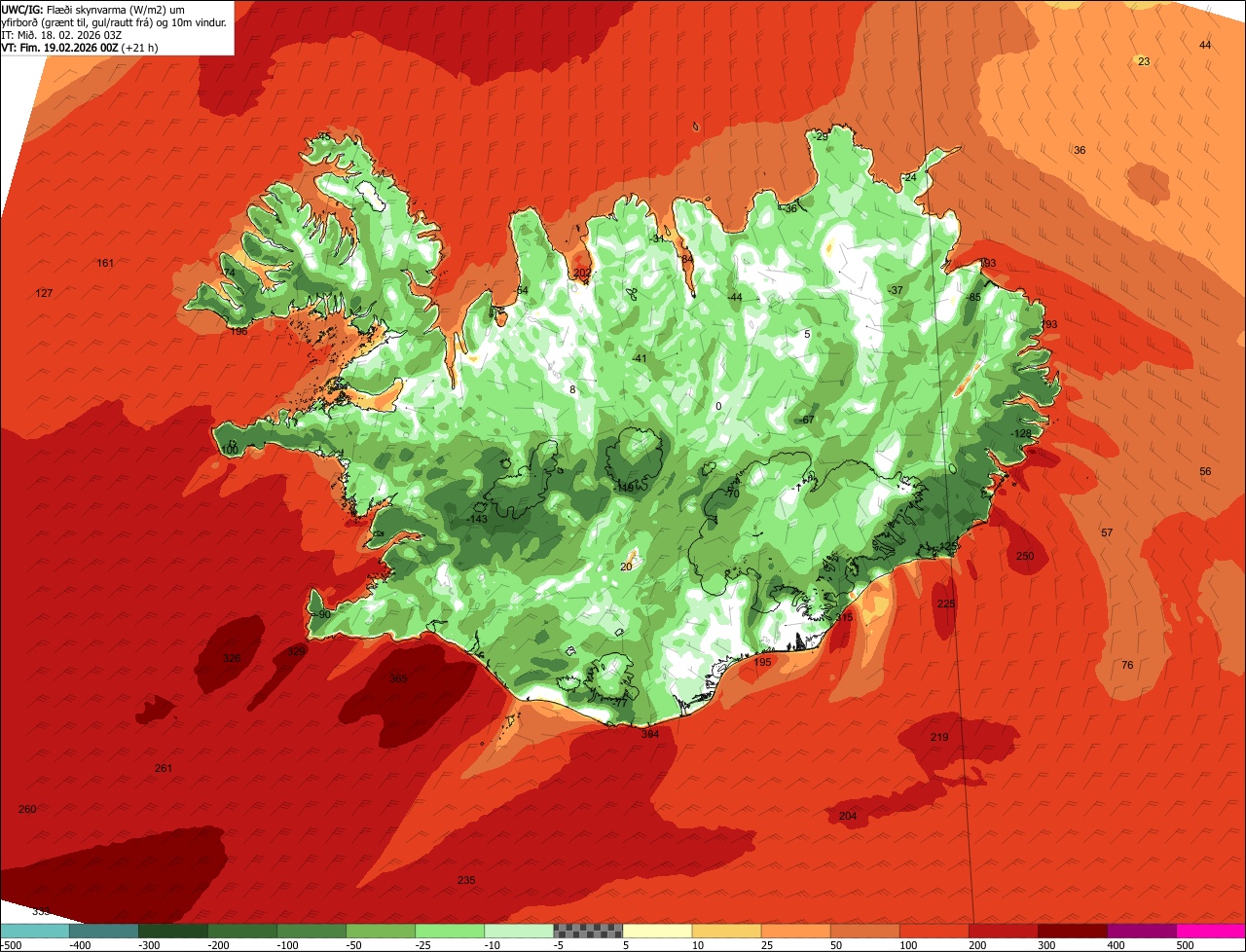
Task: Select the '-44' value in north-central Iceland
Action: (x=734, y=297)
